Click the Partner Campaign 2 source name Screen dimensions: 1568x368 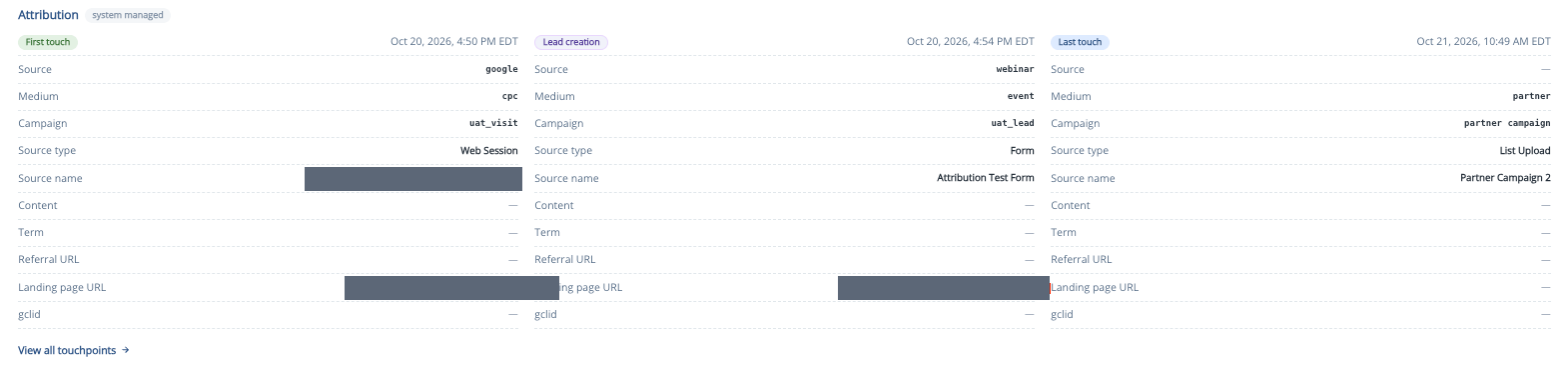pos(1505,177)
